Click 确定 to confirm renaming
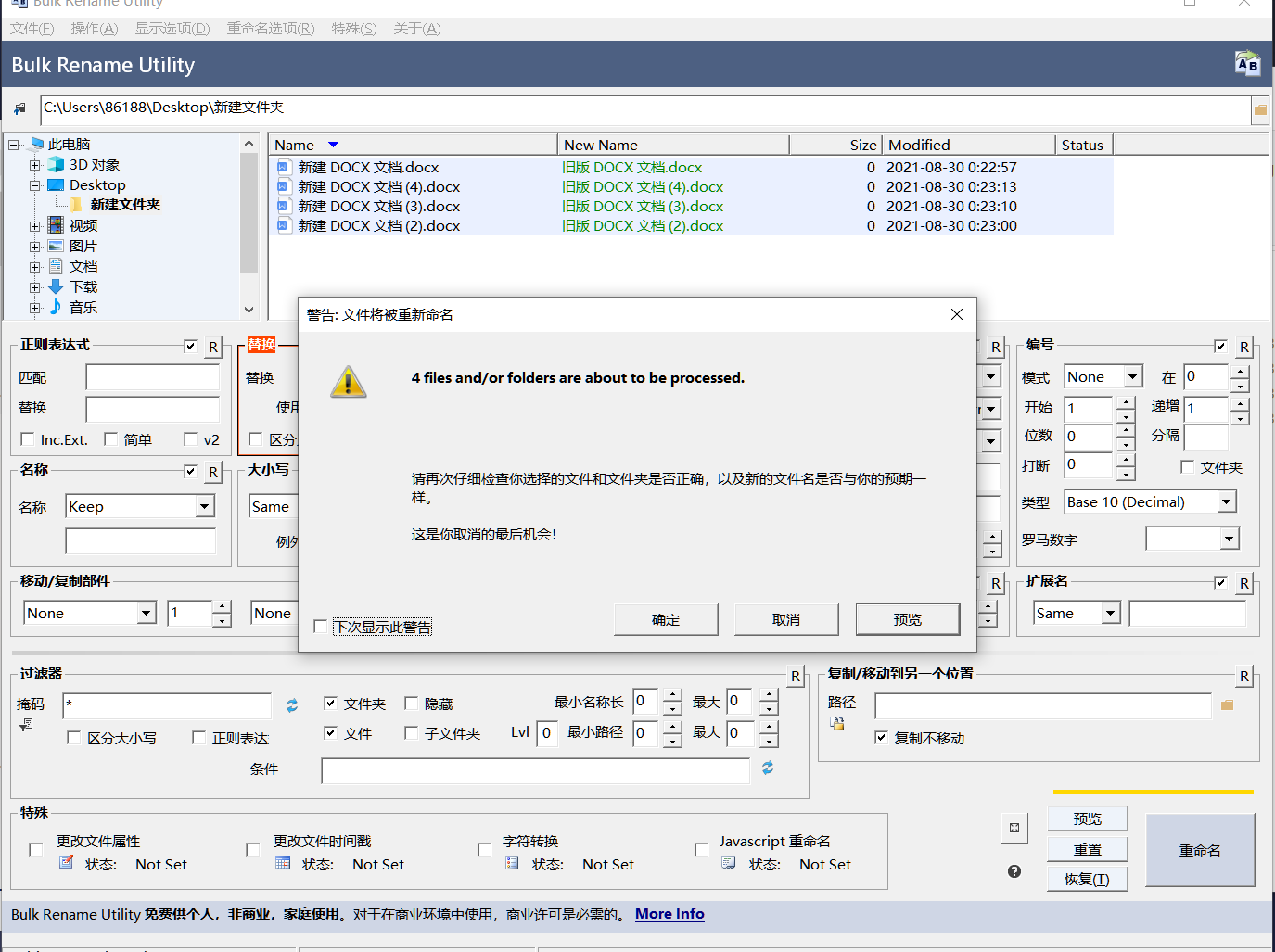This screenshot has width=1275, height=952. tap(666, 619)
